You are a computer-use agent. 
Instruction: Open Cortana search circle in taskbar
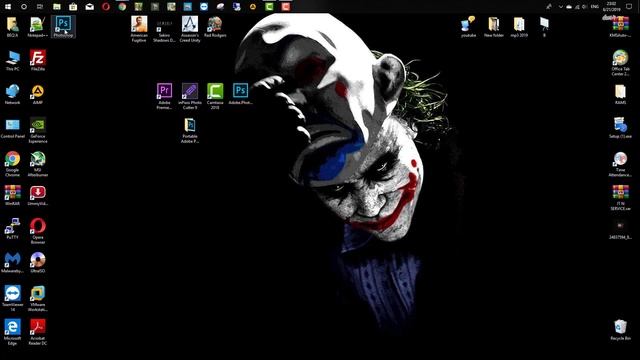pos(24,7)
